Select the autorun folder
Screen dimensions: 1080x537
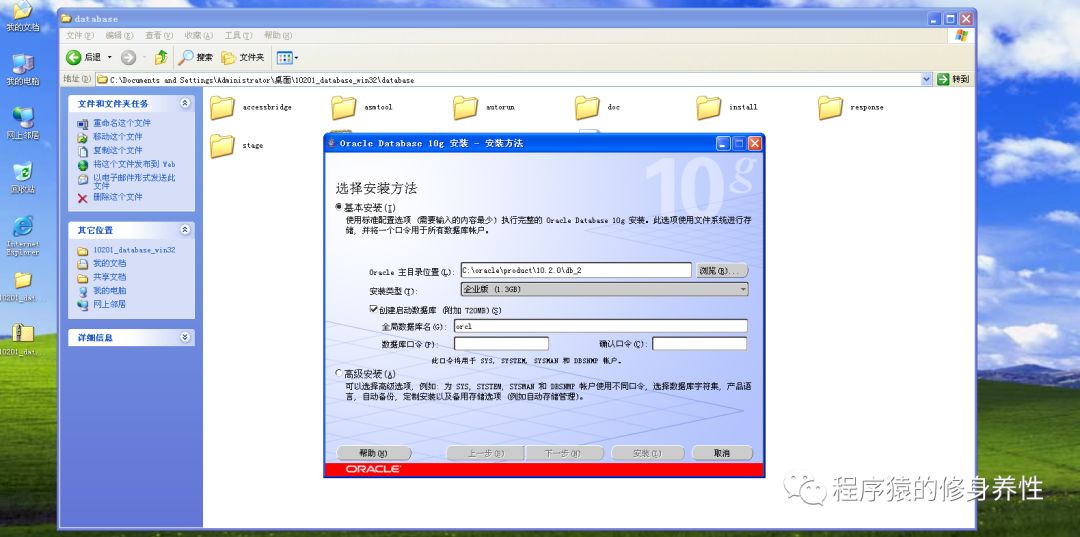484,107
